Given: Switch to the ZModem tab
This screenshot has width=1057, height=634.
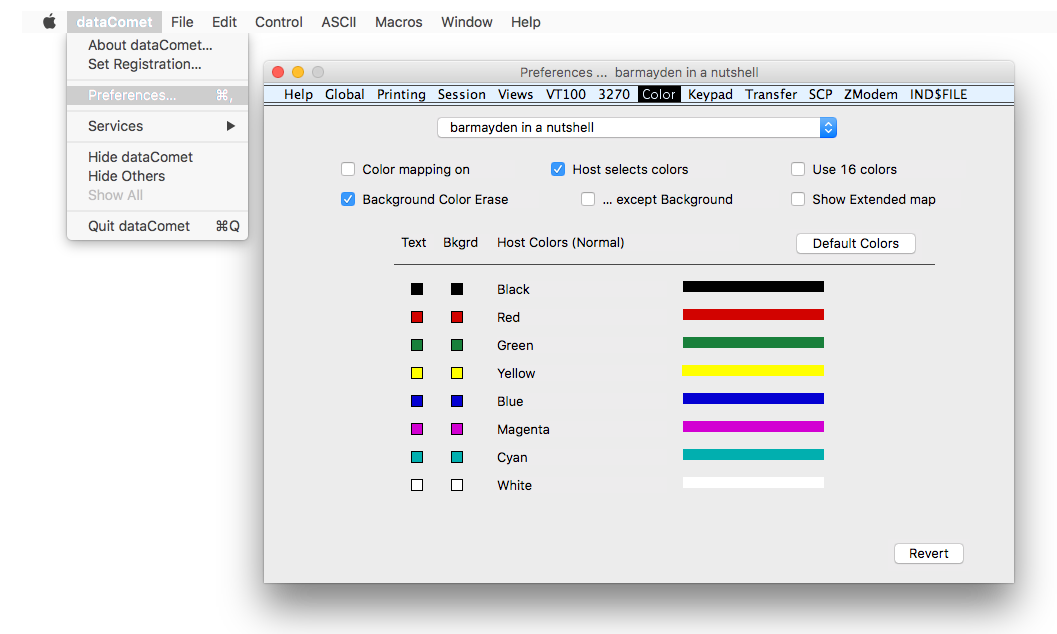Looking at the screenshot, I should [871, 94].
